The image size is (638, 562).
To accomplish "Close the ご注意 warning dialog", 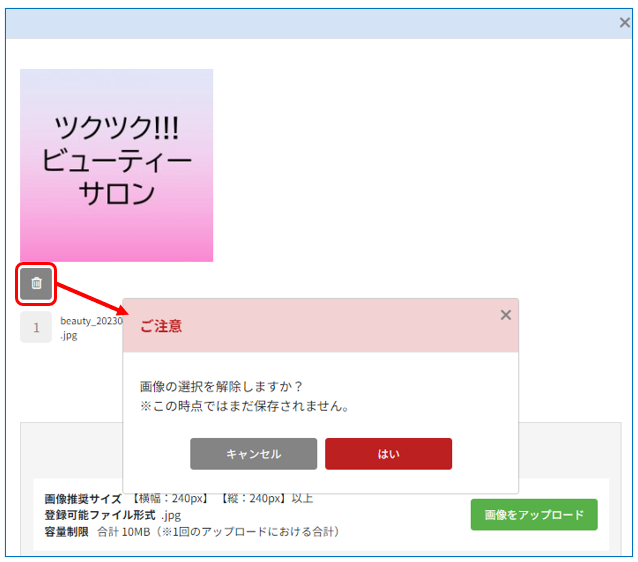I will click(x=505, y=315).
